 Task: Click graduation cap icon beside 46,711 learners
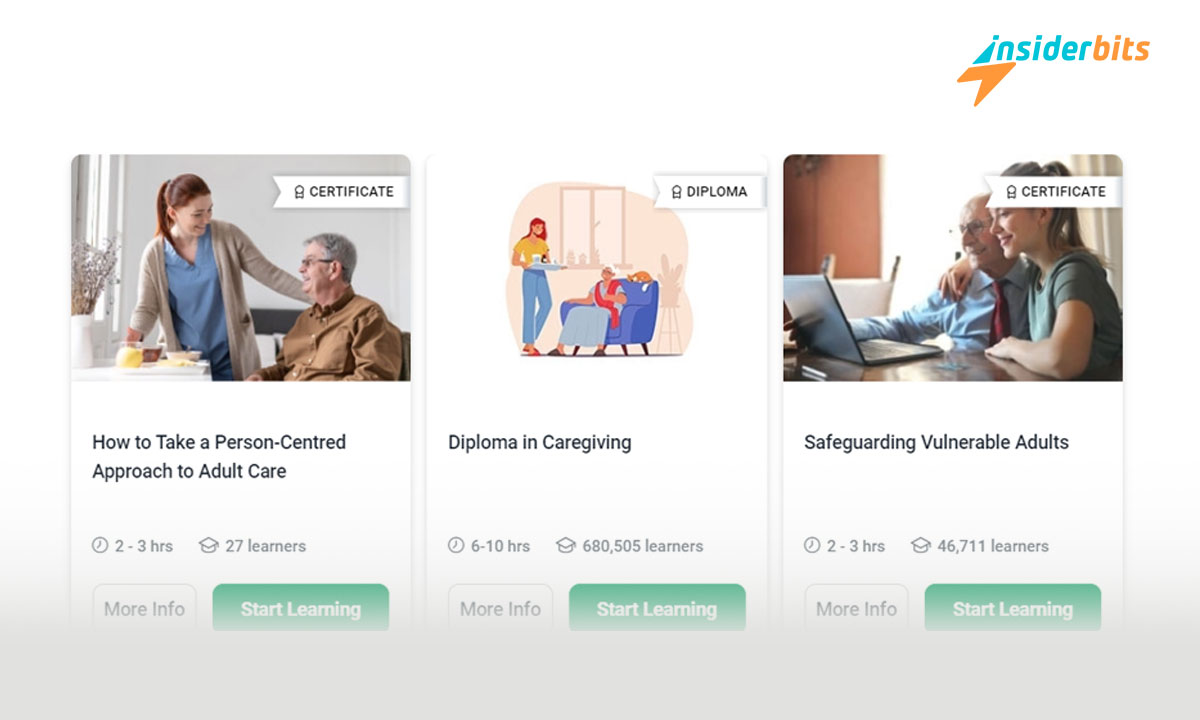[921, 546]
